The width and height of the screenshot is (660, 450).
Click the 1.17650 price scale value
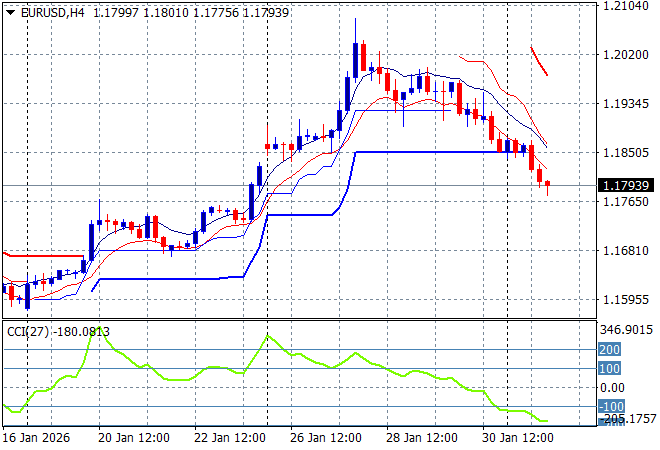[625, 202]
